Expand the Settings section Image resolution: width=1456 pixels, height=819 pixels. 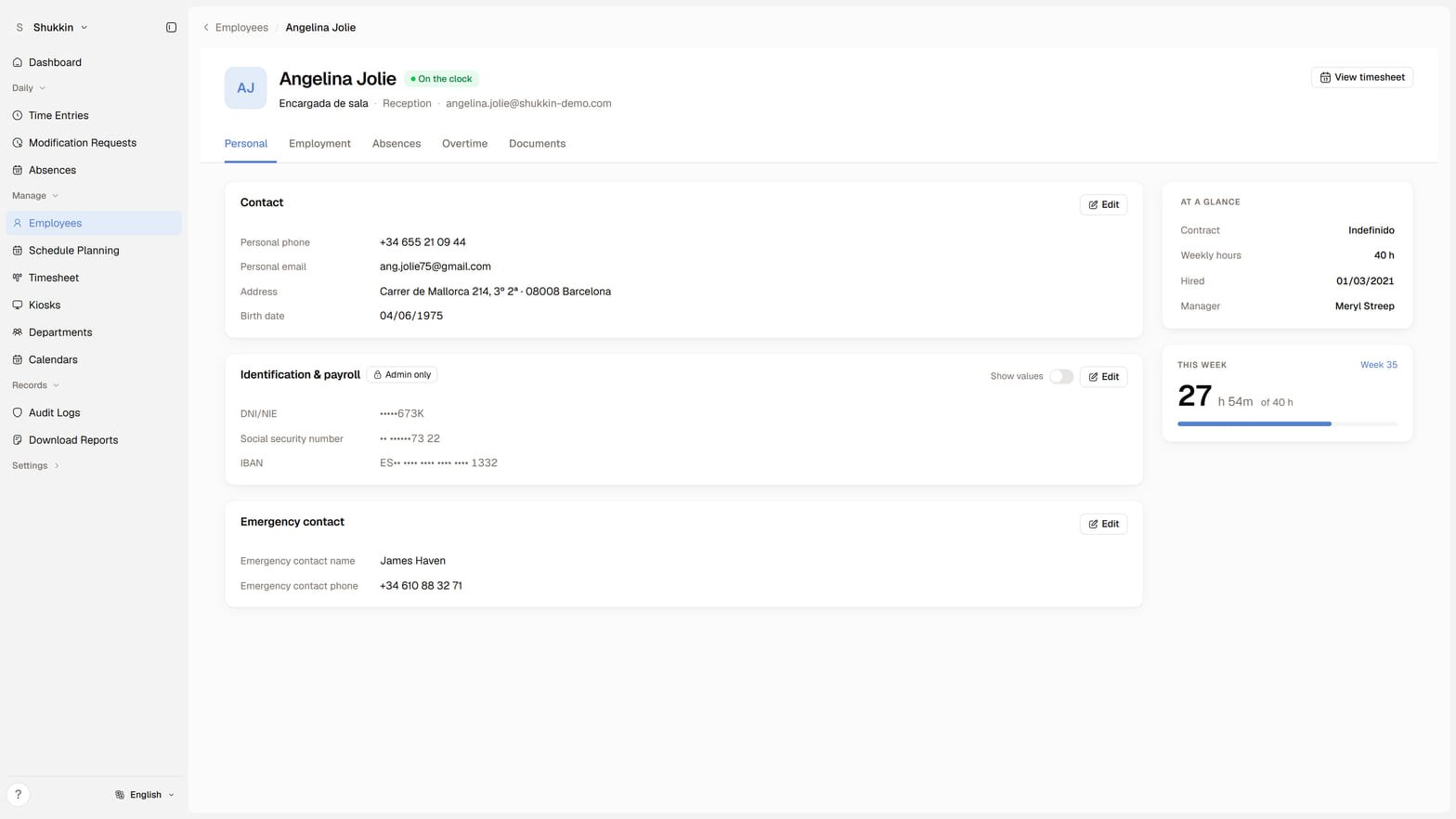click(x=36, y=465)
